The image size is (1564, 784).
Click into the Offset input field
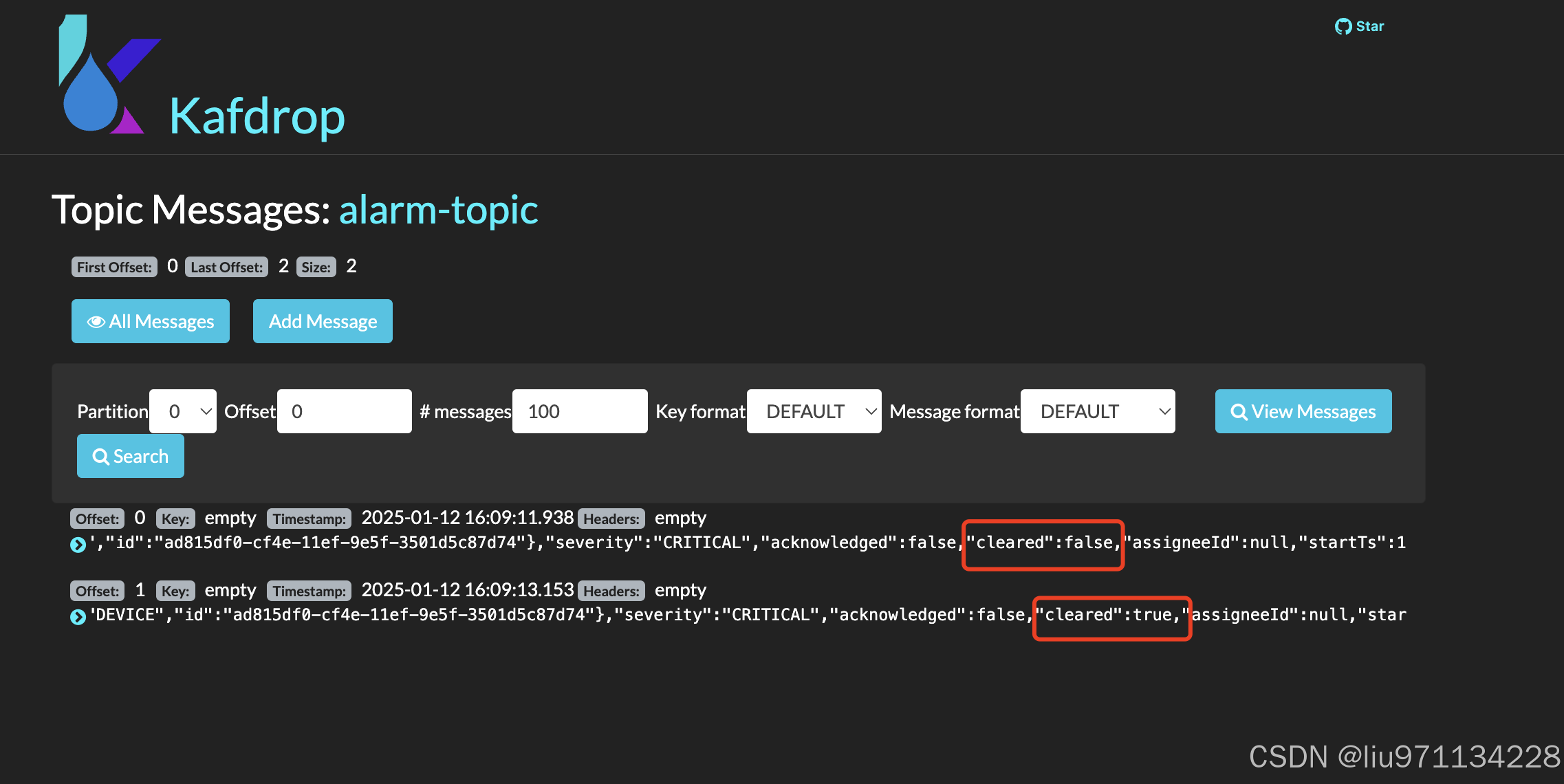tap(344, 411)
